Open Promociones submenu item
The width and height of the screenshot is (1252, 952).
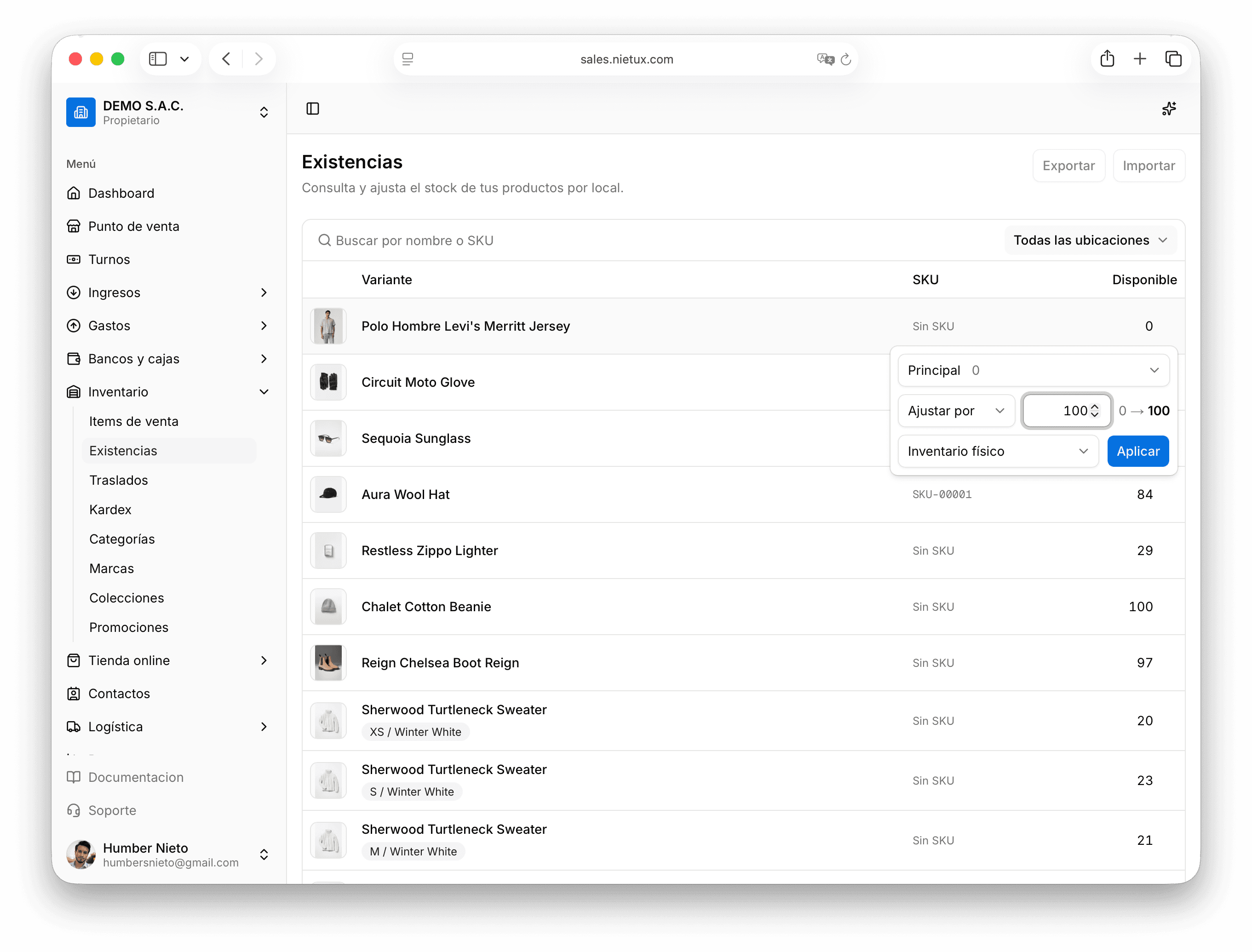[169, 627]
